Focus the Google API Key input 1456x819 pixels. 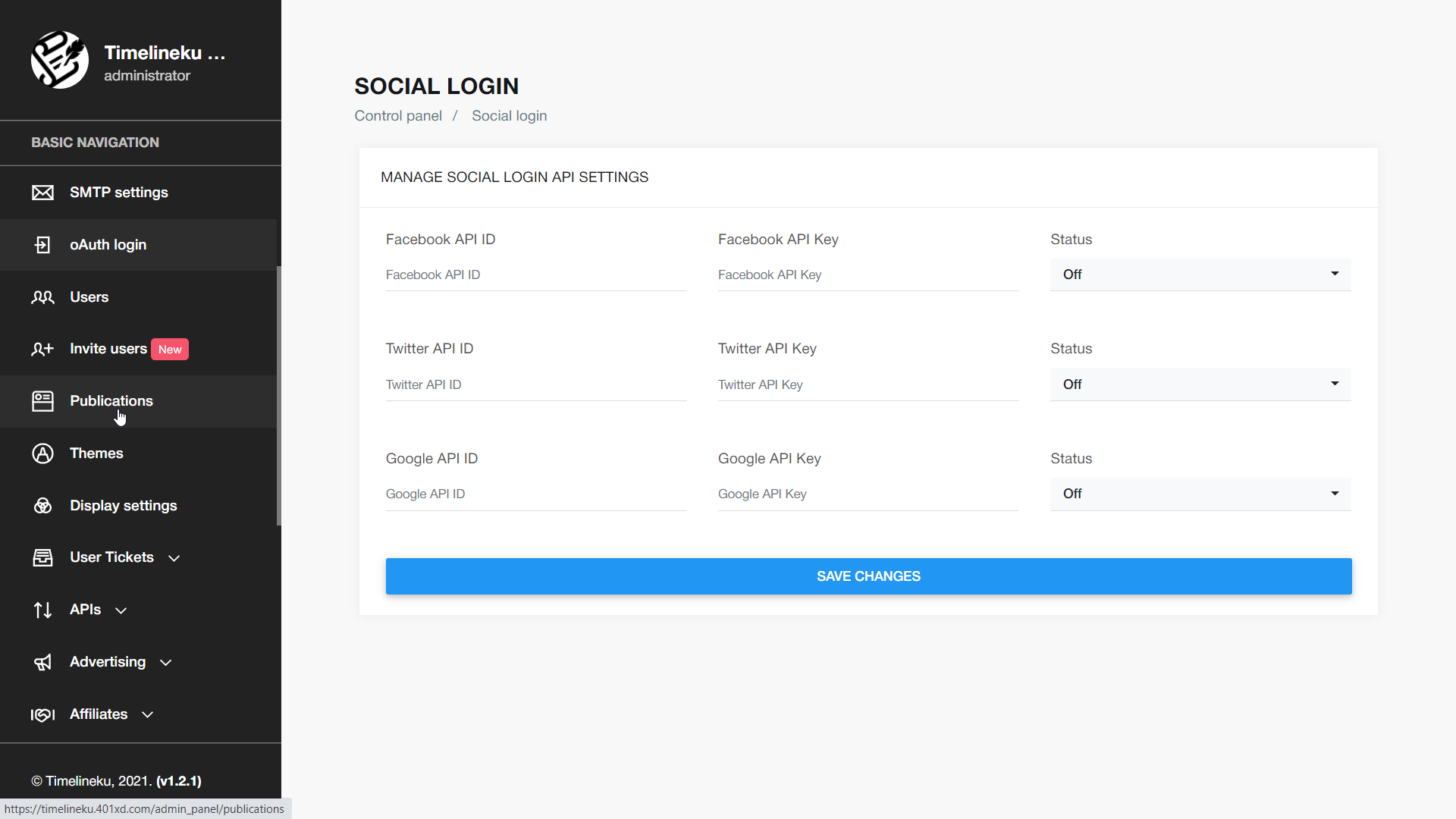click(868, 494)
